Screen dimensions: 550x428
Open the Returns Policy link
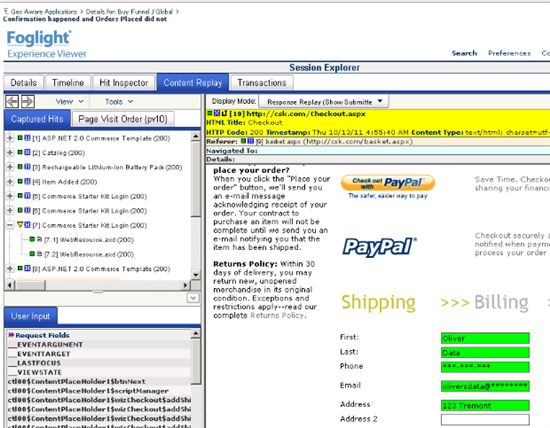point(277,315)
